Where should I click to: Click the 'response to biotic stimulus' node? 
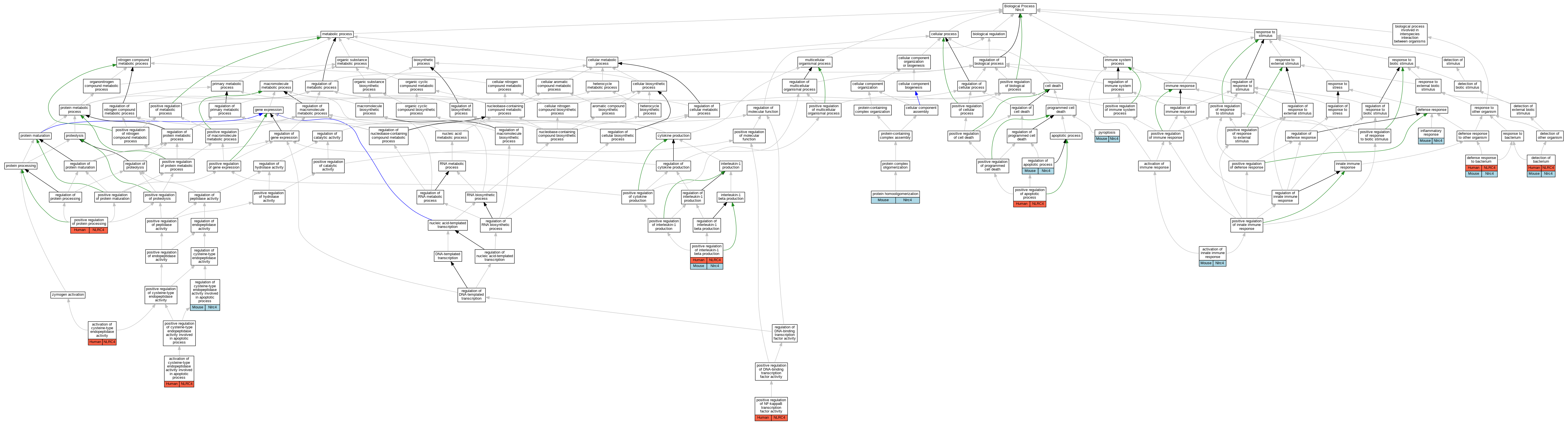pos(1402,62)
